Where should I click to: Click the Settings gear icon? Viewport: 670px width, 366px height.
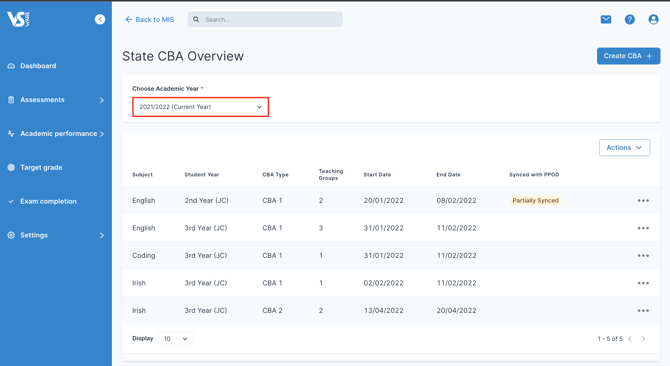click(x=11, y=235)
